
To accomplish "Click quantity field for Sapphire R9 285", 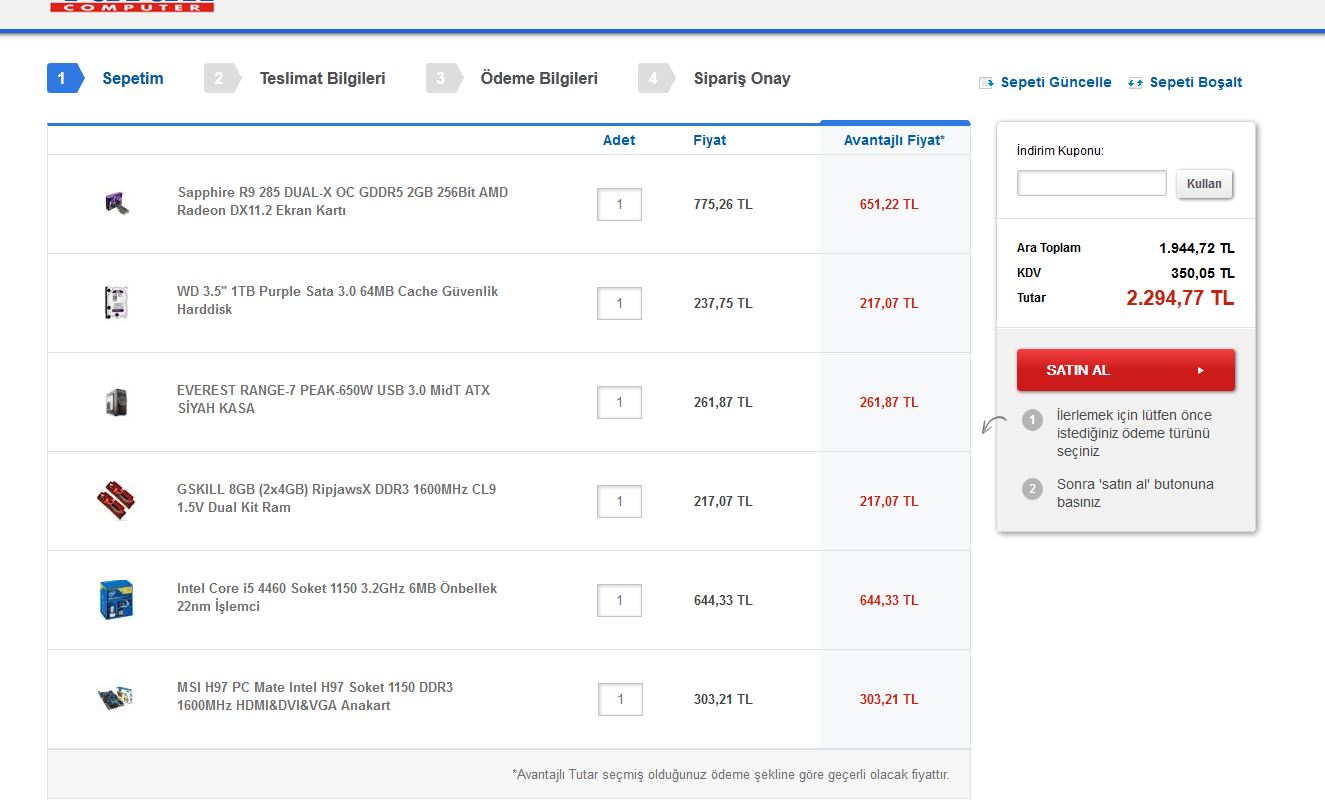I will point(619,204).
